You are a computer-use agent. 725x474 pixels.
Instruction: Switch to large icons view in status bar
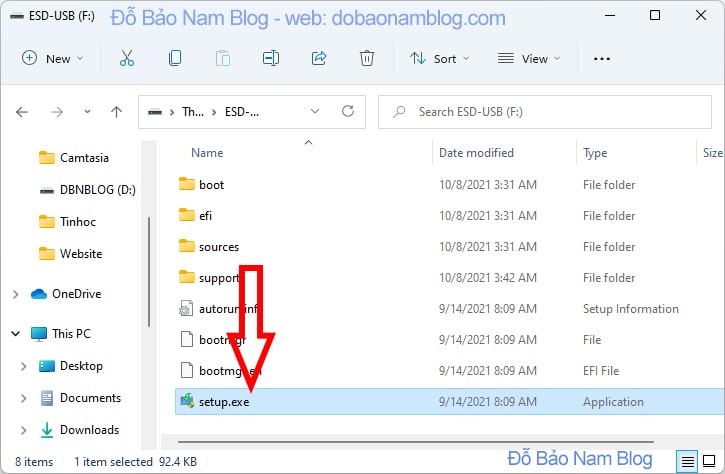pyautogui.click(x=709, y=461)
